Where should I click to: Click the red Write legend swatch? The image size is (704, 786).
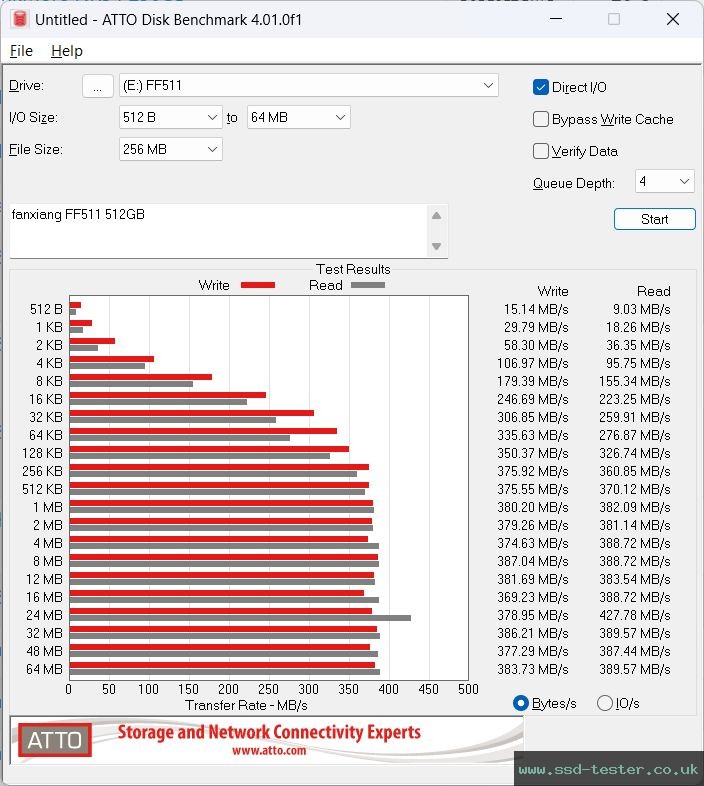(x=258, y=285)
